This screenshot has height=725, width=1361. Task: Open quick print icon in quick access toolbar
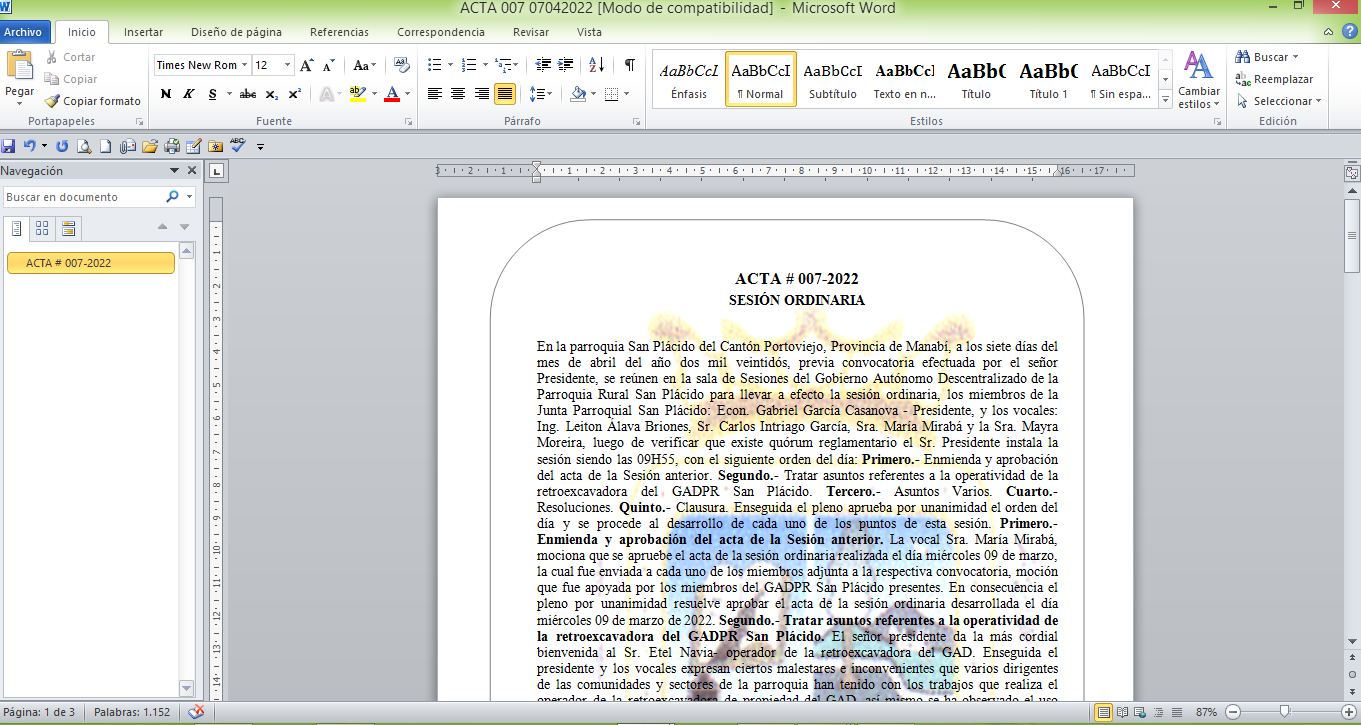pos(172,146)
